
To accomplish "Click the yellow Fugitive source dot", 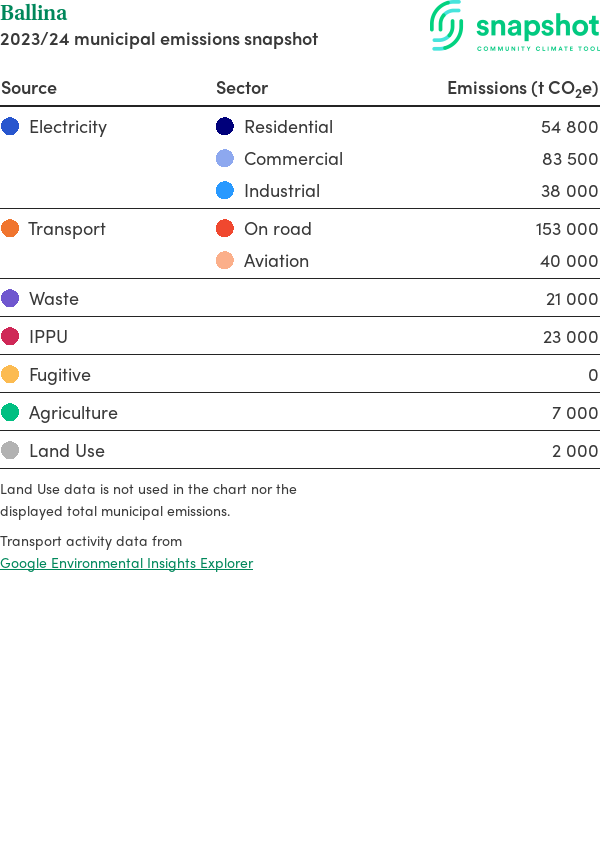I will (10, 374).
